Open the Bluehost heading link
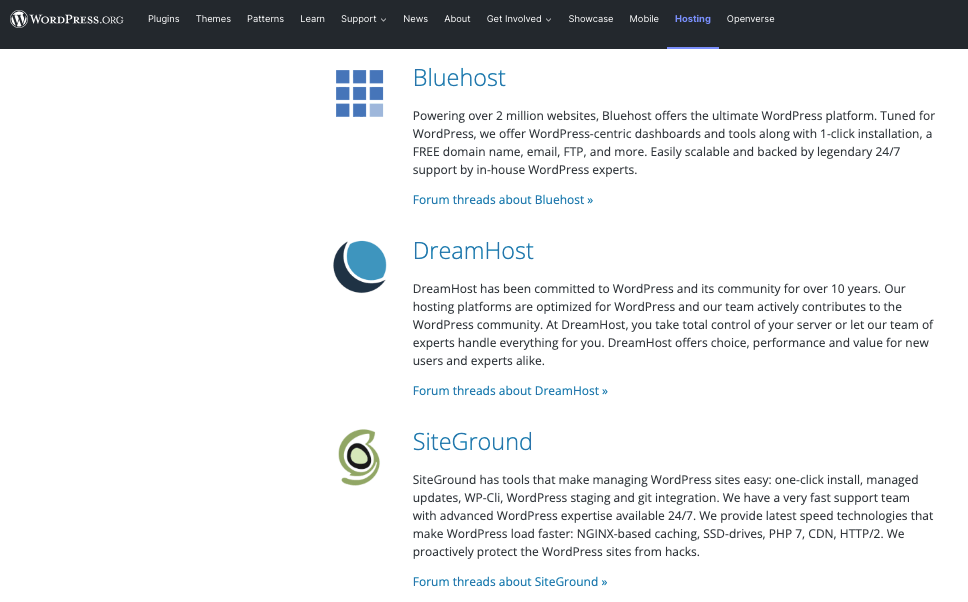The height and width of the screenshot is (602, 968). [x=459, y=78]
